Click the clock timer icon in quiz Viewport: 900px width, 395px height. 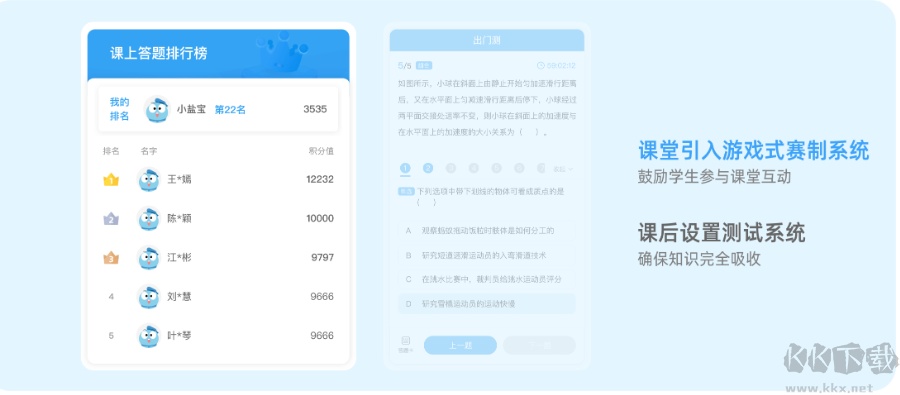[x=540, y=65]
